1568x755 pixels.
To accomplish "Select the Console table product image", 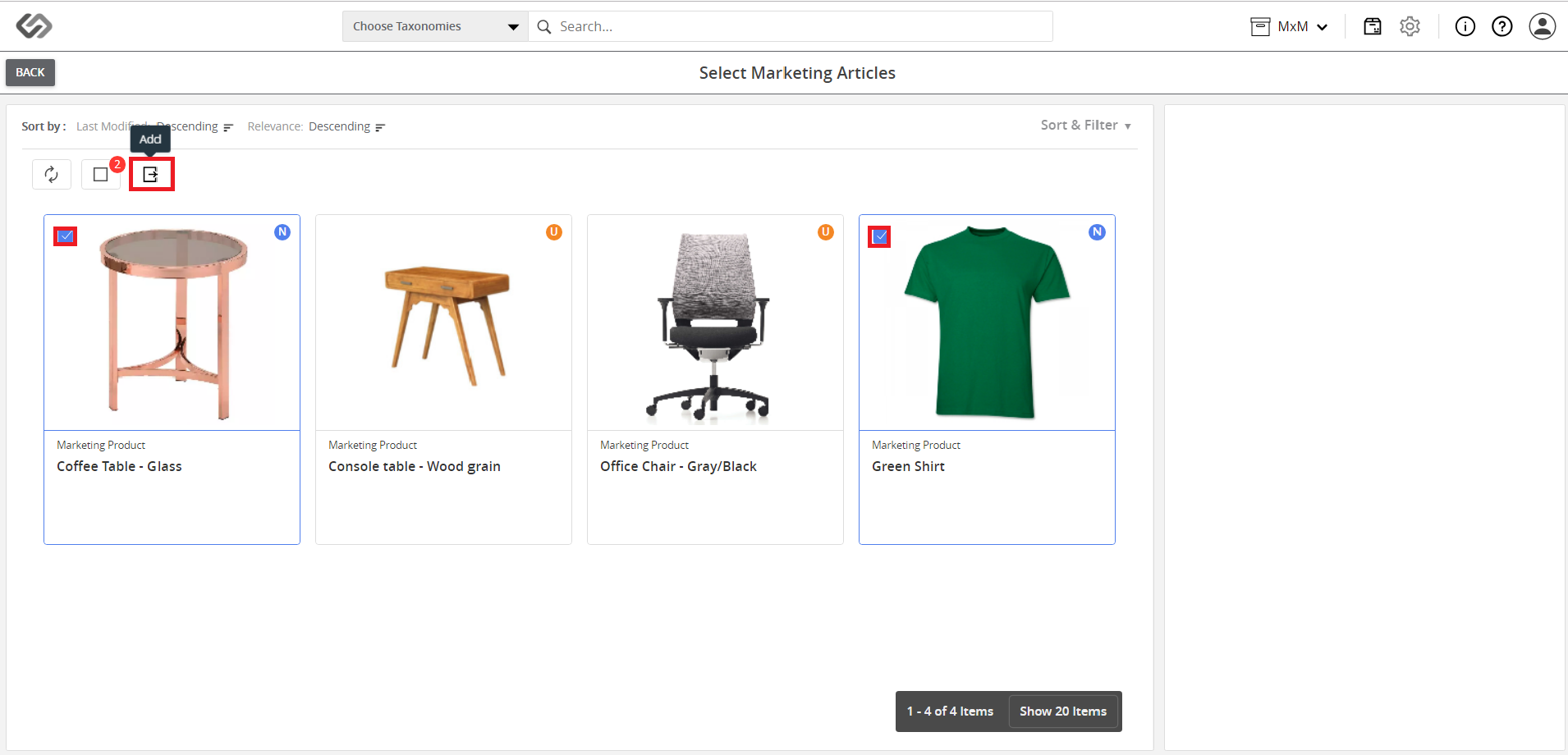I will 447,325.
